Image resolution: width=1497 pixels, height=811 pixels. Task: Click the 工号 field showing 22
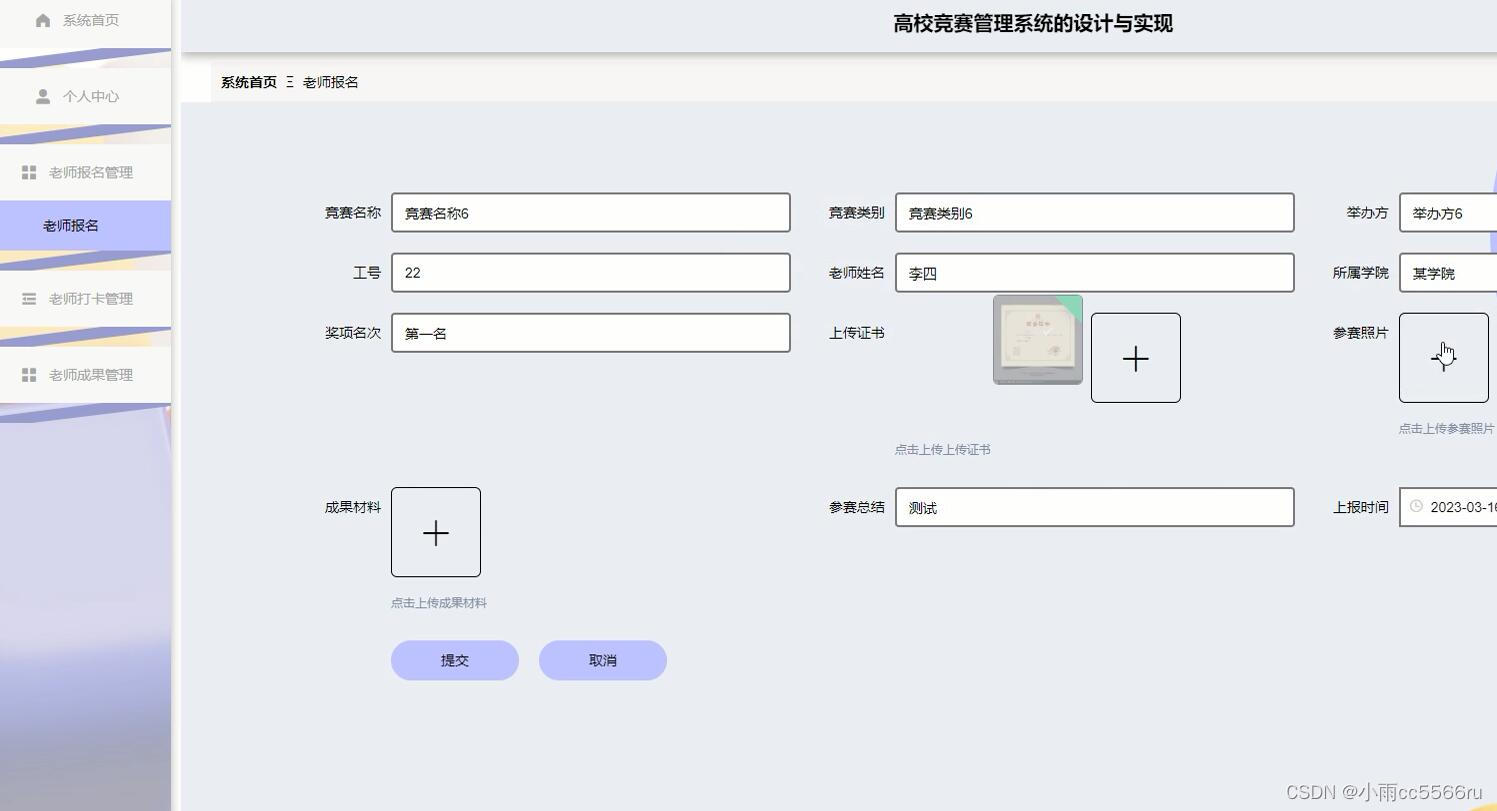(590, 272)
